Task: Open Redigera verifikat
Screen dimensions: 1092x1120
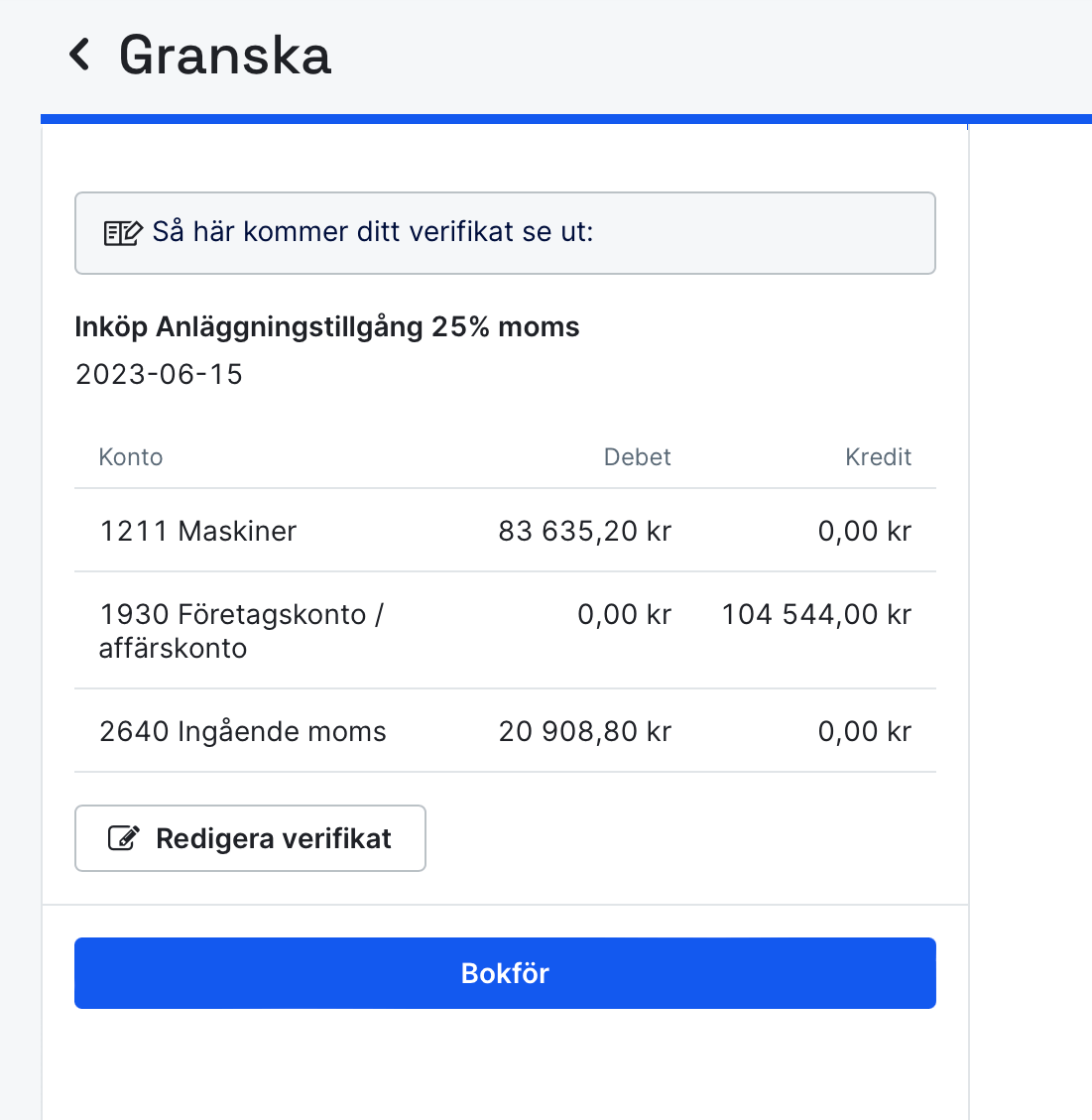Action: (x=250, y=838)
